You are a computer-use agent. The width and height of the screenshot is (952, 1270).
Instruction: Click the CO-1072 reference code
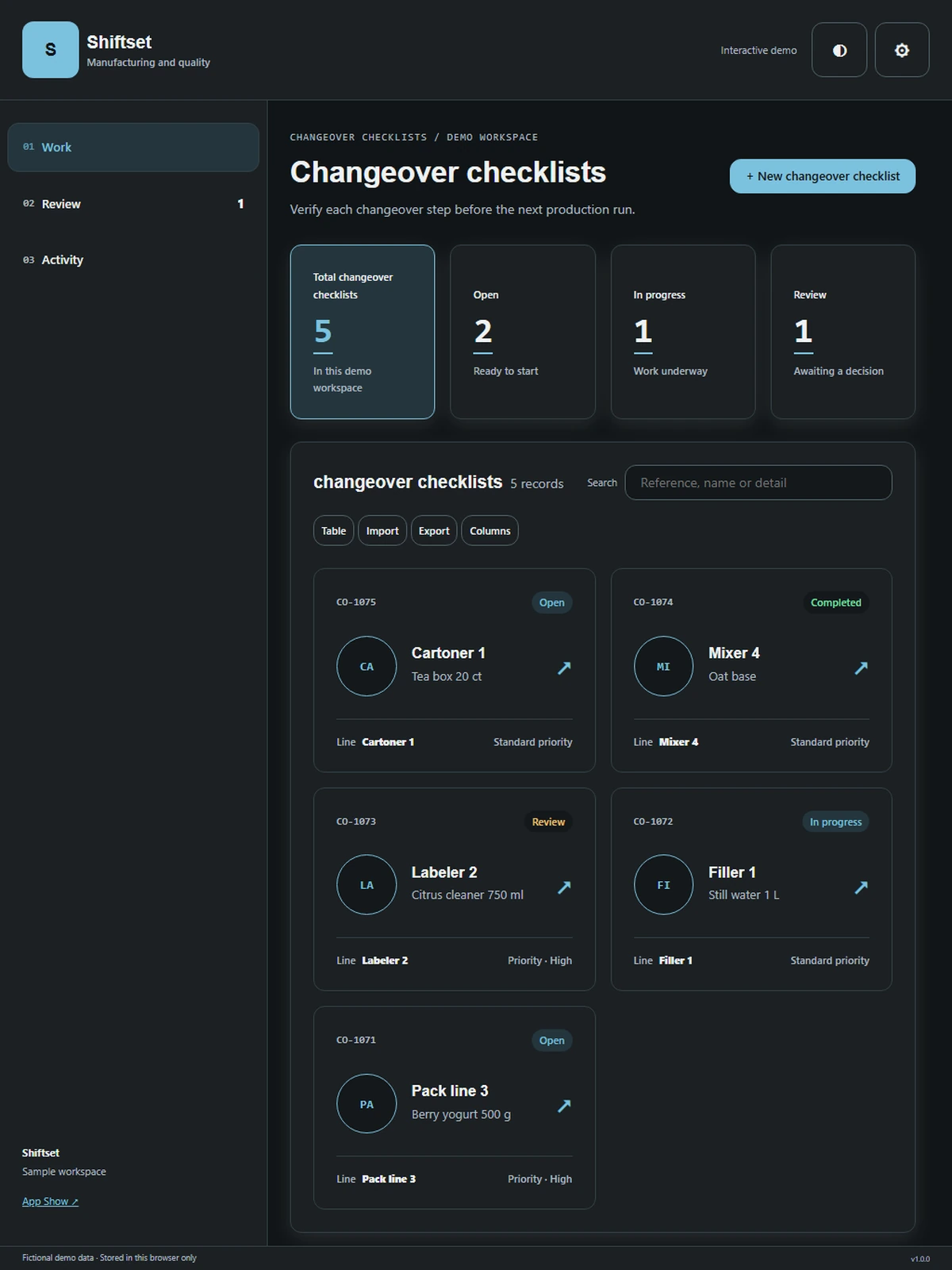(653, 822)
